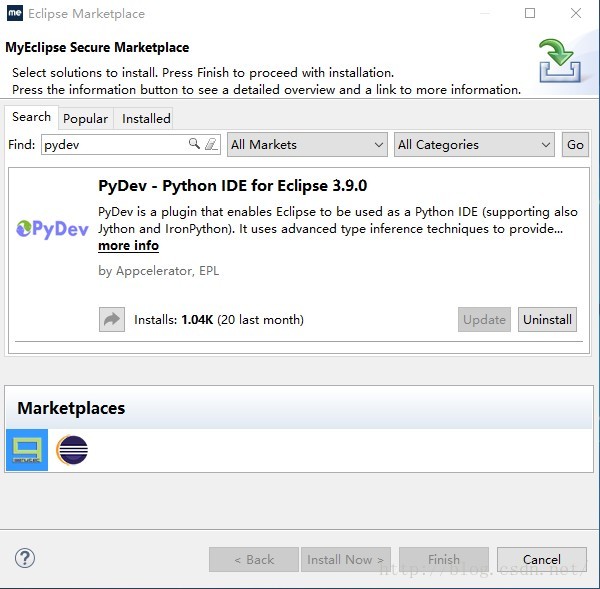Click the 'by Appcelerator, EPL' text
The image size is (600, 589).
(x=159, y=271)
